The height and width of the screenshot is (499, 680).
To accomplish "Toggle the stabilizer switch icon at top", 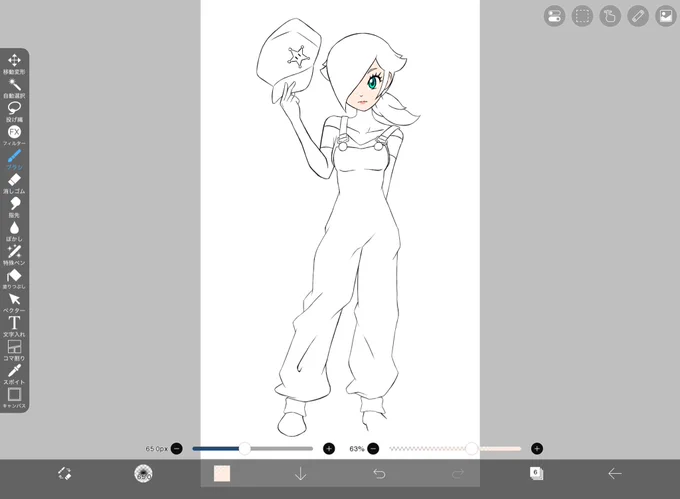I will point(554,16).
